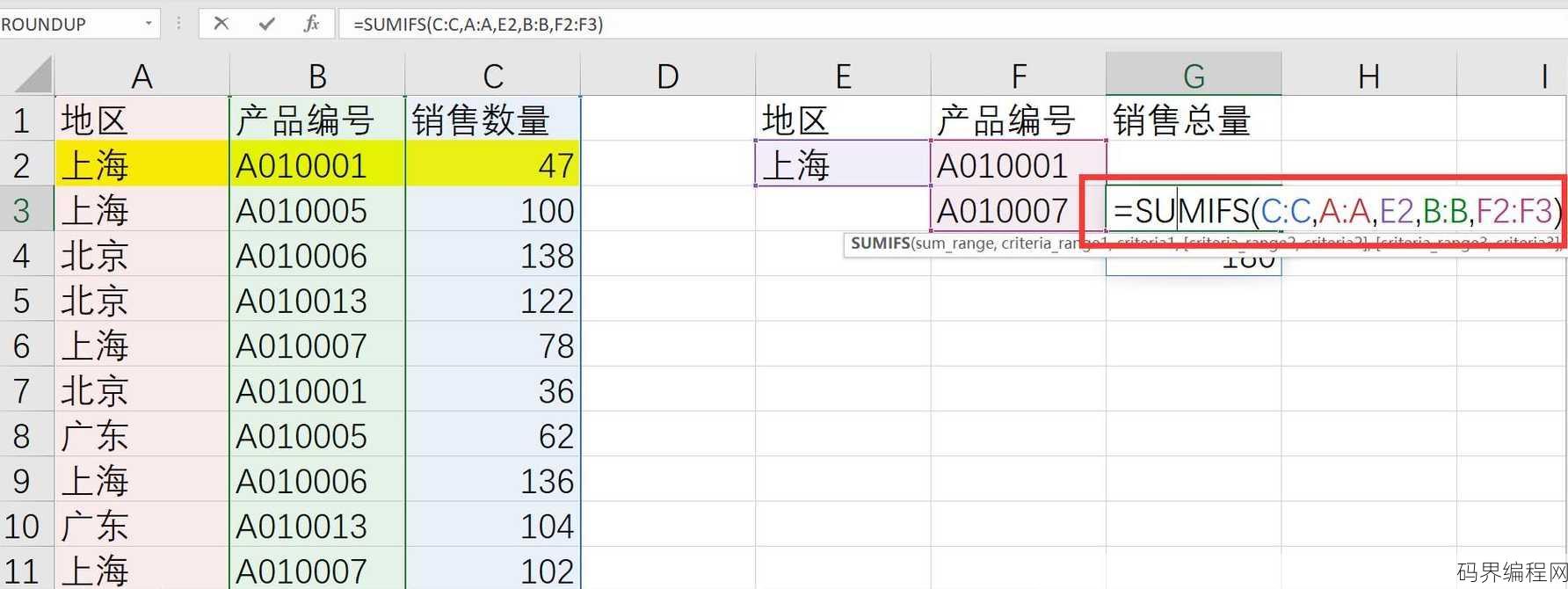The height and width of the screenshot is (589, 1568).
Task: Click the SUMIFS formula in cell G3
Action: [x=1337, y=211]
